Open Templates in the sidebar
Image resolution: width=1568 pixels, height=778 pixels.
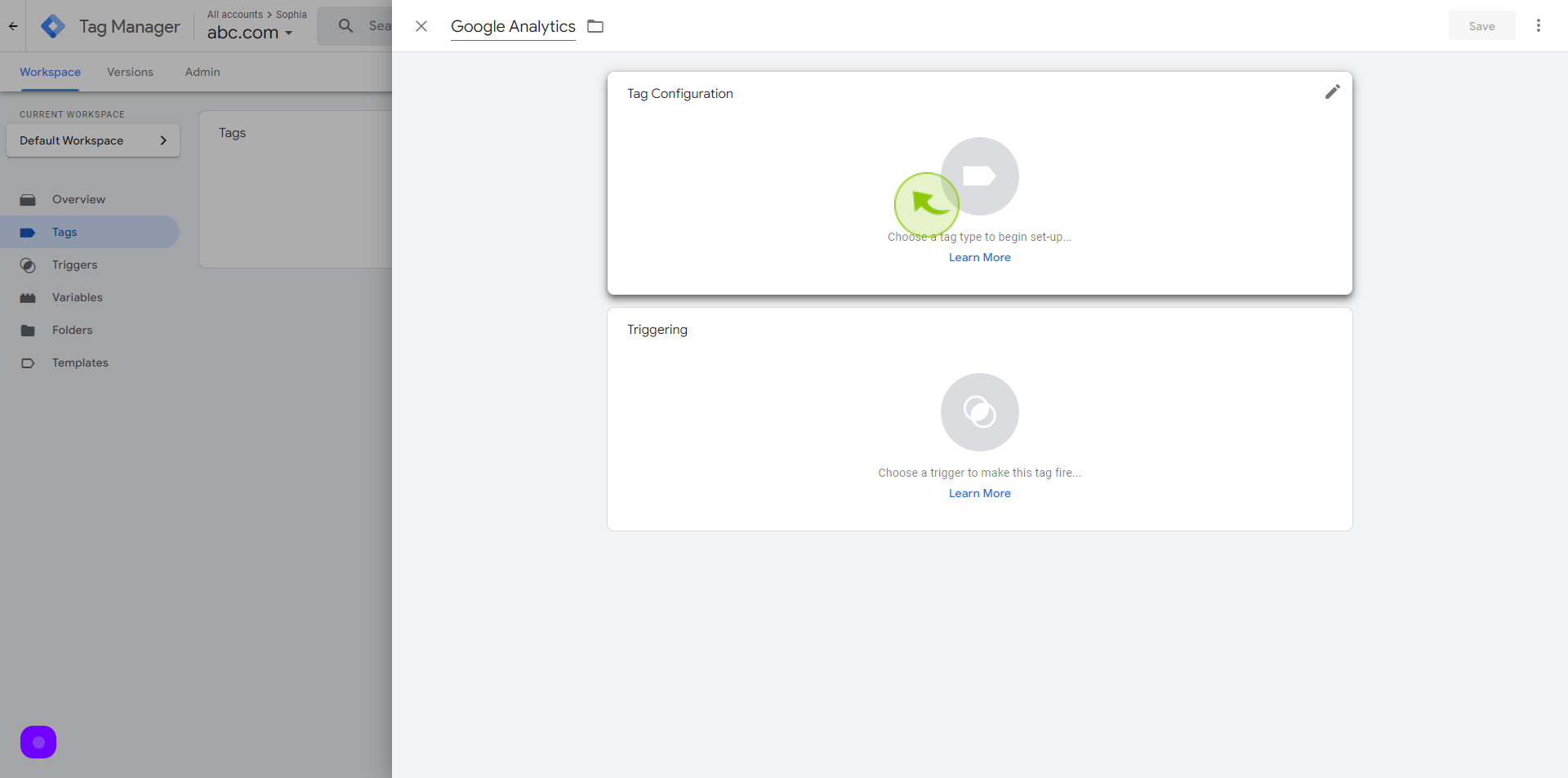coord(90,362)
